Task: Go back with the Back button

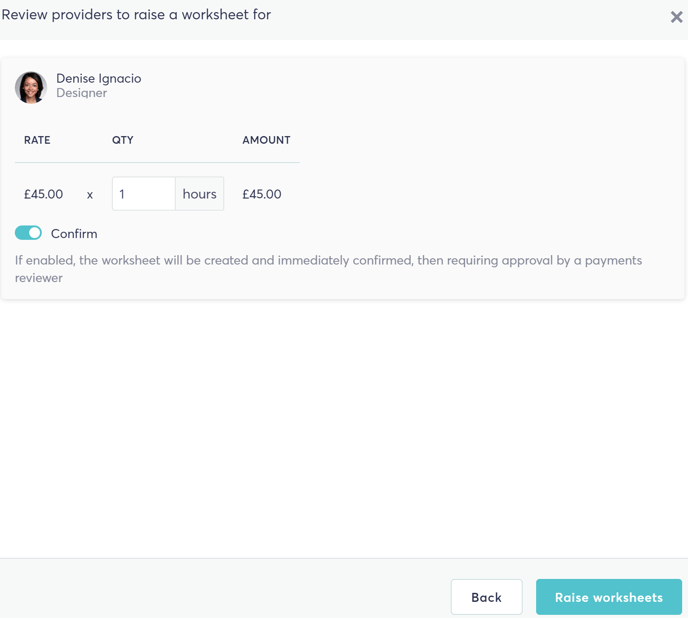Action: click(x=486, y=597)
